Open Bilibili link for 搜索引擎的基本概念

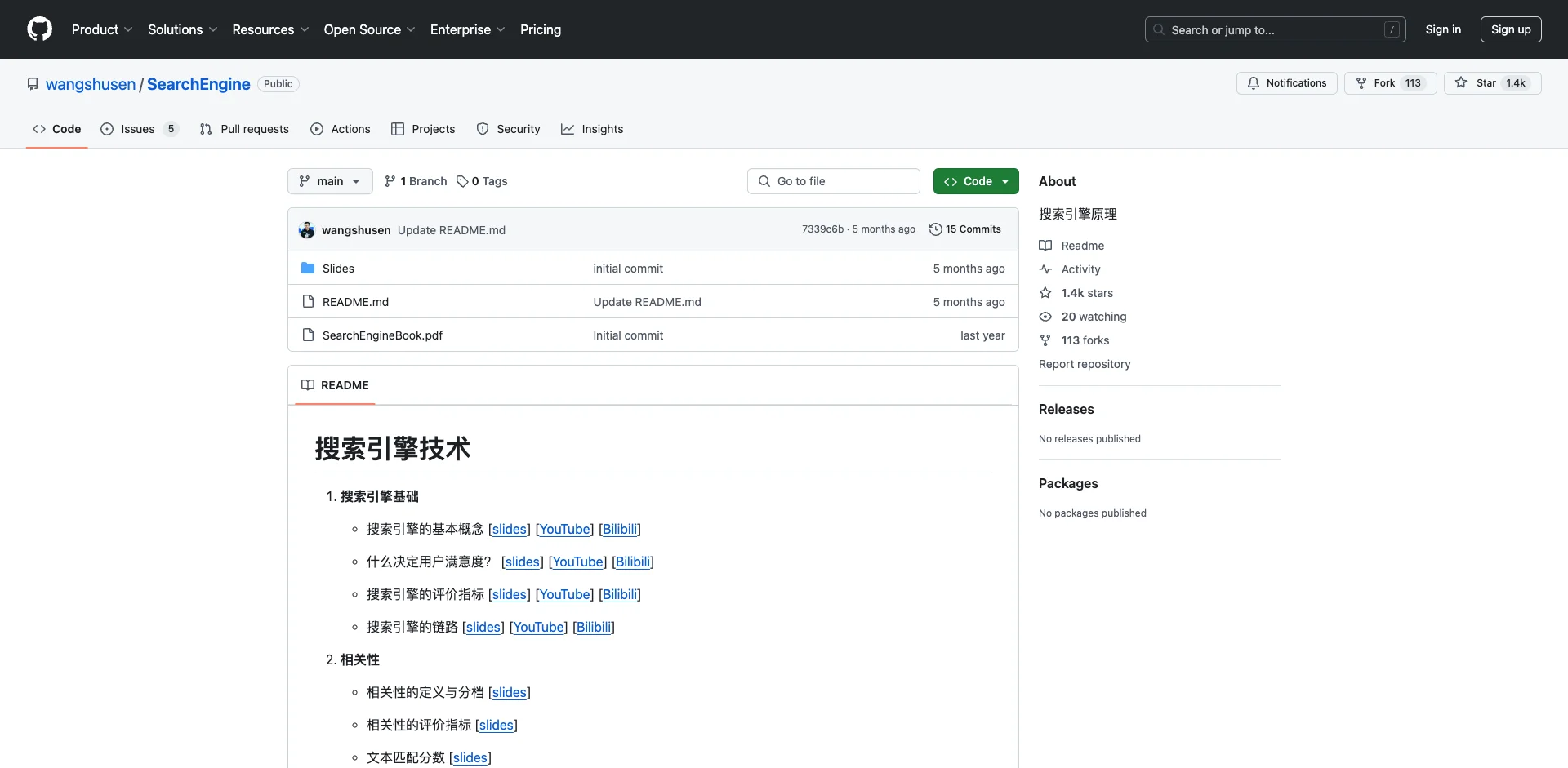pos(620,529)
